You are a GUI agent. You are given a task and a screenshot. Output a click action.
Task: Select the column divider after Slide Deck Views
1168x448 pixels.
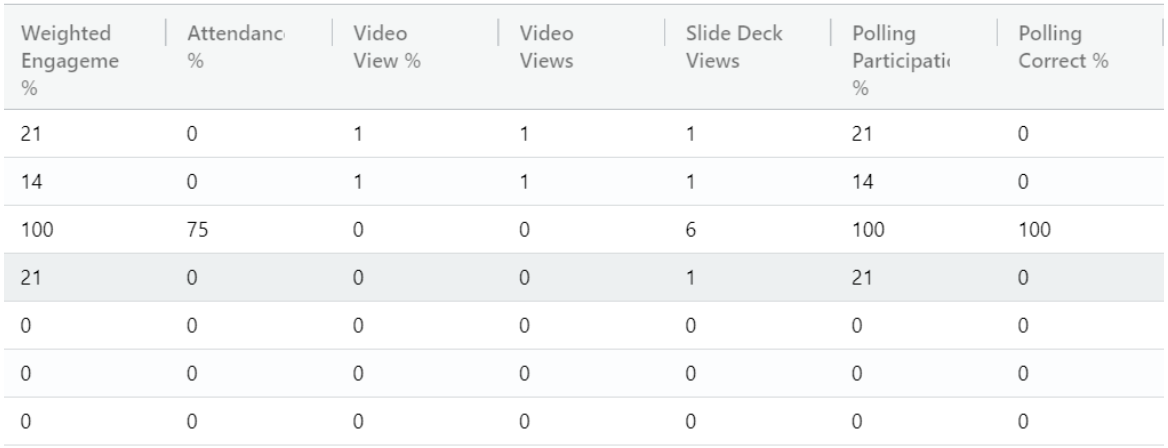coord(831,33)
